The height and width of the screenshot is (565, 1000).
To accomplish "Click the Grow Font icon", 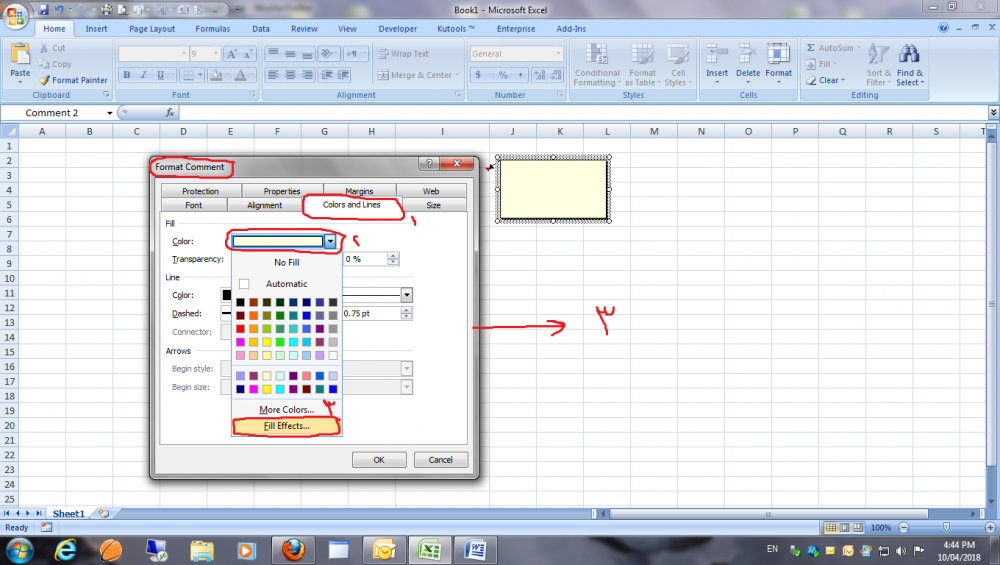I will [232, 54].
